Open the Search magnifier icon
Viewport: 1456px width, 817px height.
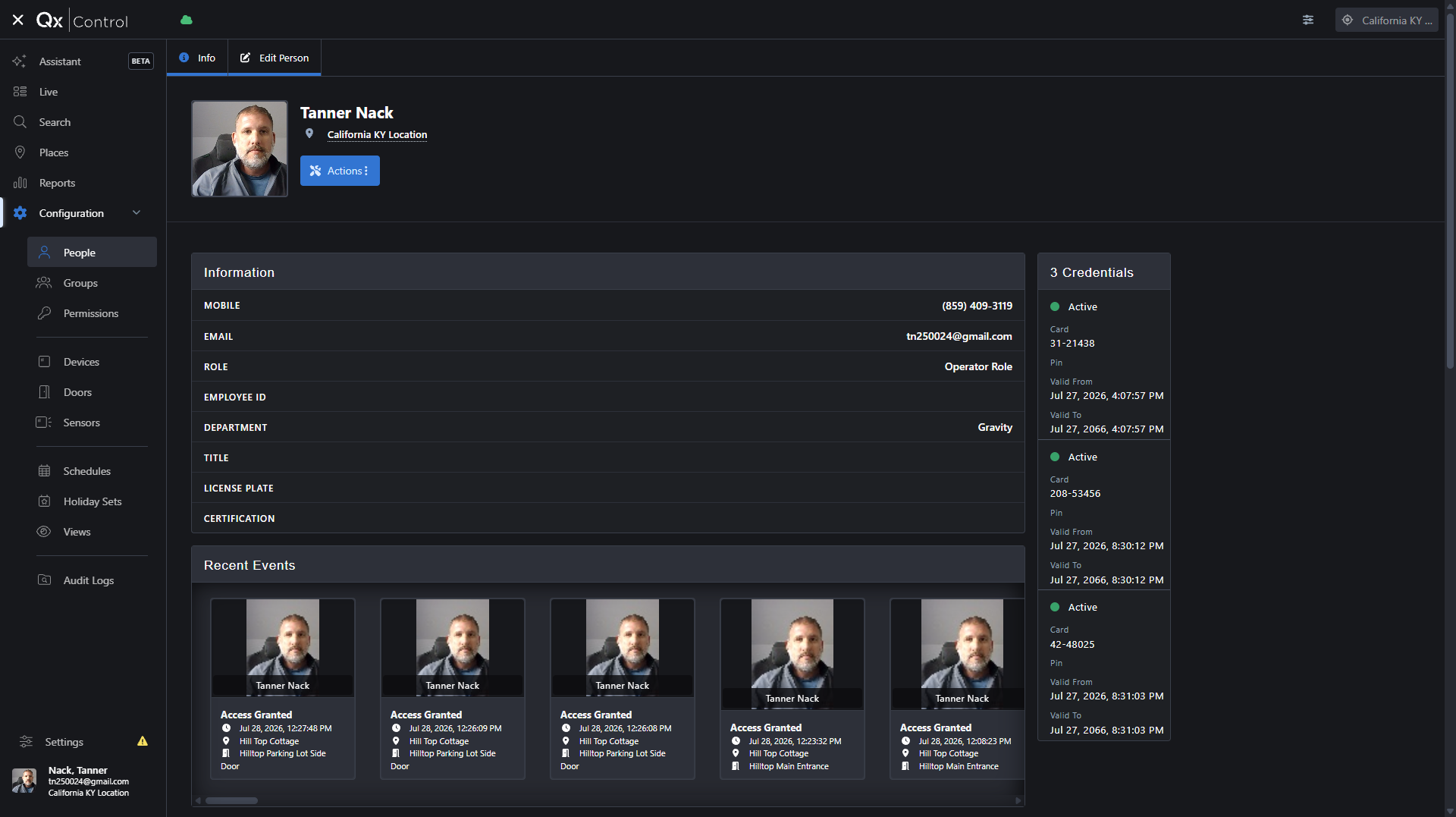pyautogui.click(x=20, y=122)
